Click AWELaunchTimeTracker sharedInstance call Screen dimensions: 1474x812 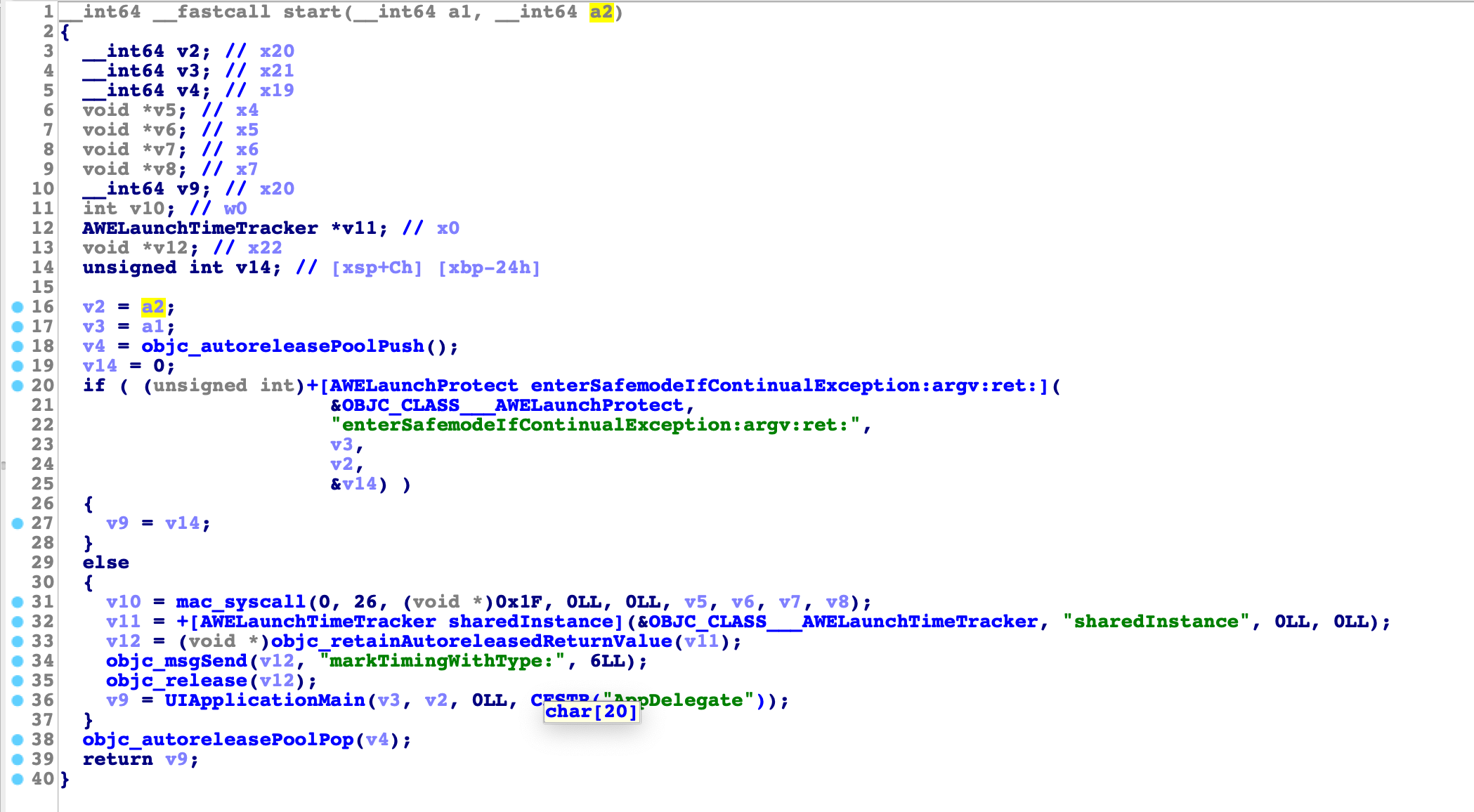tap(400, 622)
